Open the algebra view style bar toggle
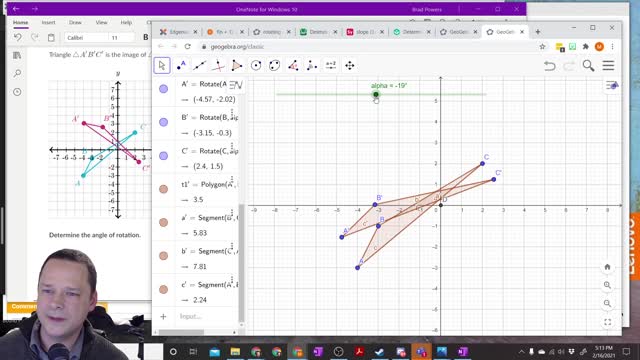This screenshot has width=640, height=360. click(236, 85)
